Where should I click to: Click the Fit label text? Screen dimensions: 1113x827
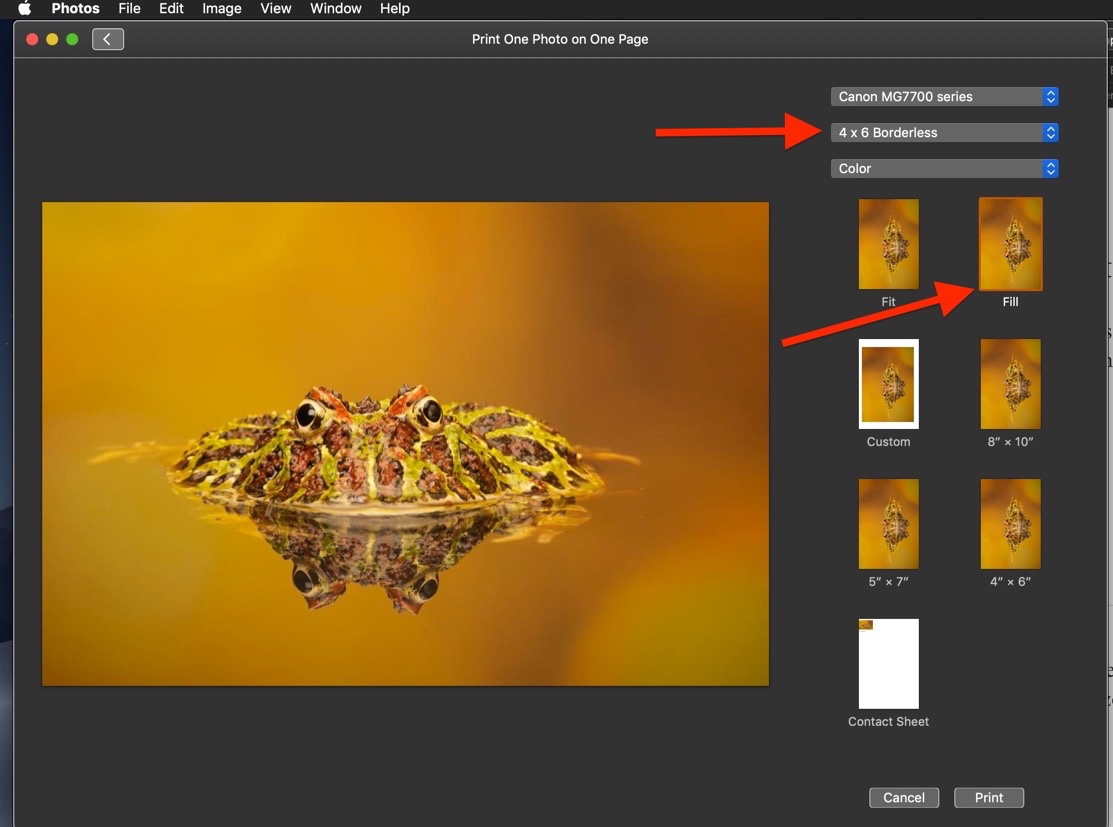pyautogui.click(x=888, y=302)
